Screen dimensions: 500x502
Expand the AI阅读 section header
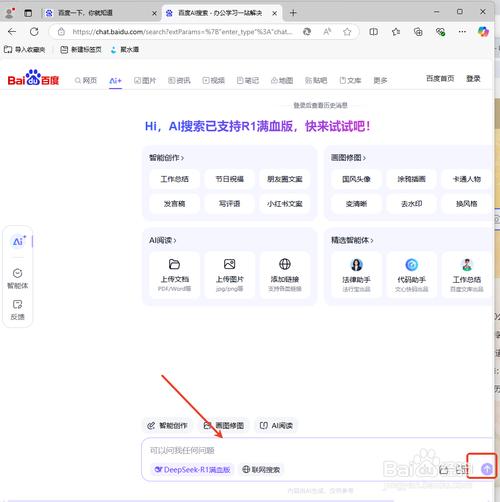click(x=163, y=240)
